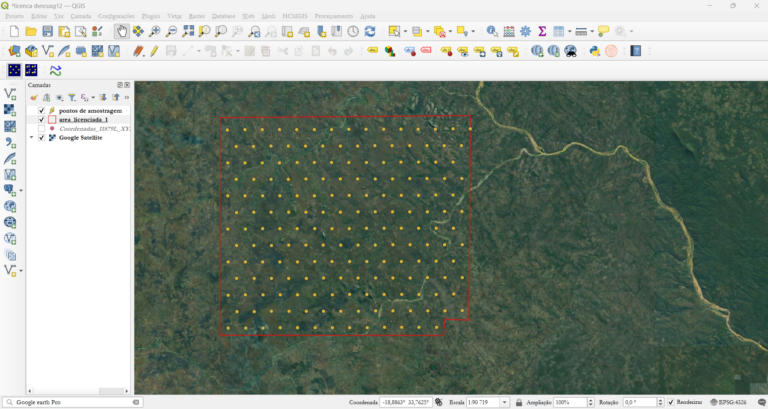The height and width of the screenshot is (409, 768).
Task: Select the area_licenciada_1 layer name
Action: pyautogui.click(x=83, y=120)
